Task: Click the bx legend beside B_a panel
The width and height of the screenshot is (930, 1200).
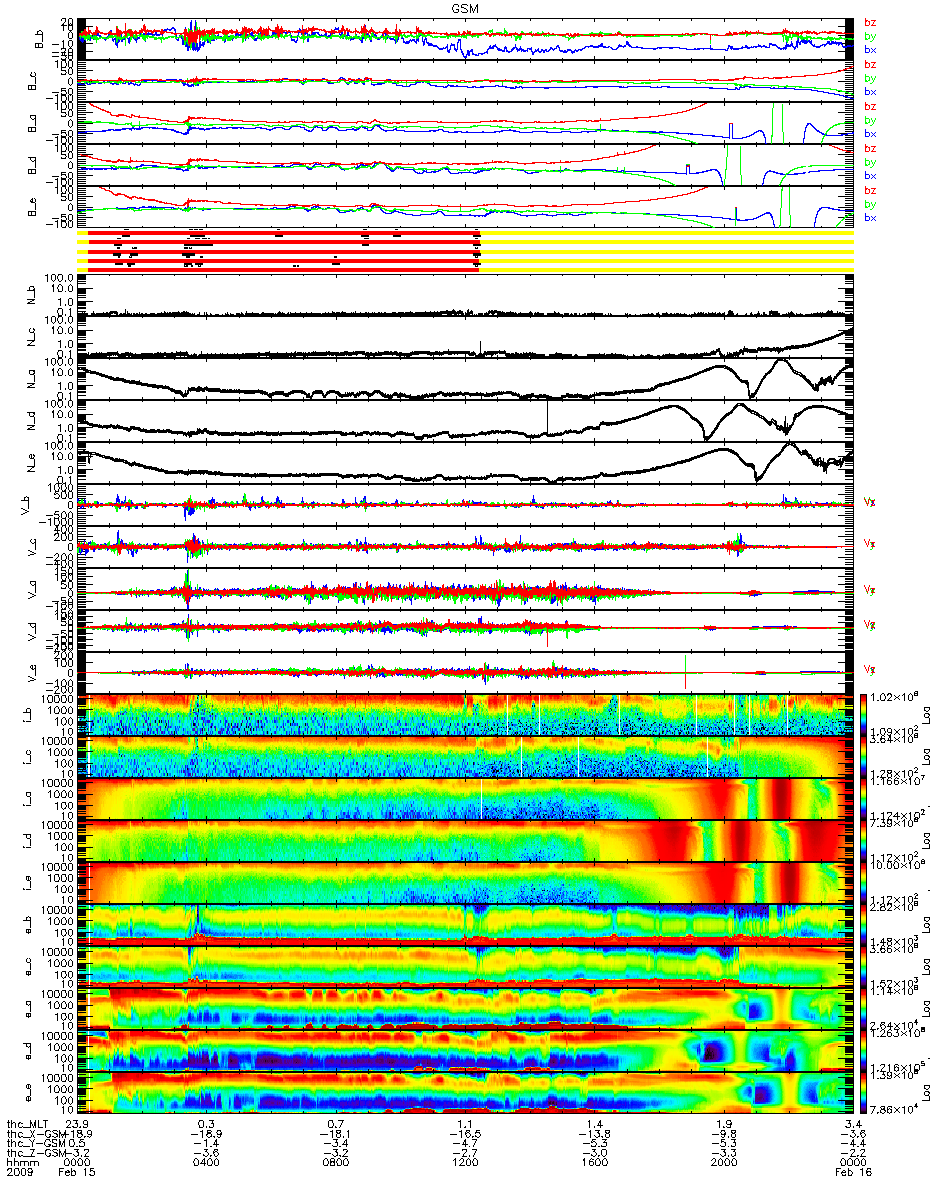Action: point(870,133)
